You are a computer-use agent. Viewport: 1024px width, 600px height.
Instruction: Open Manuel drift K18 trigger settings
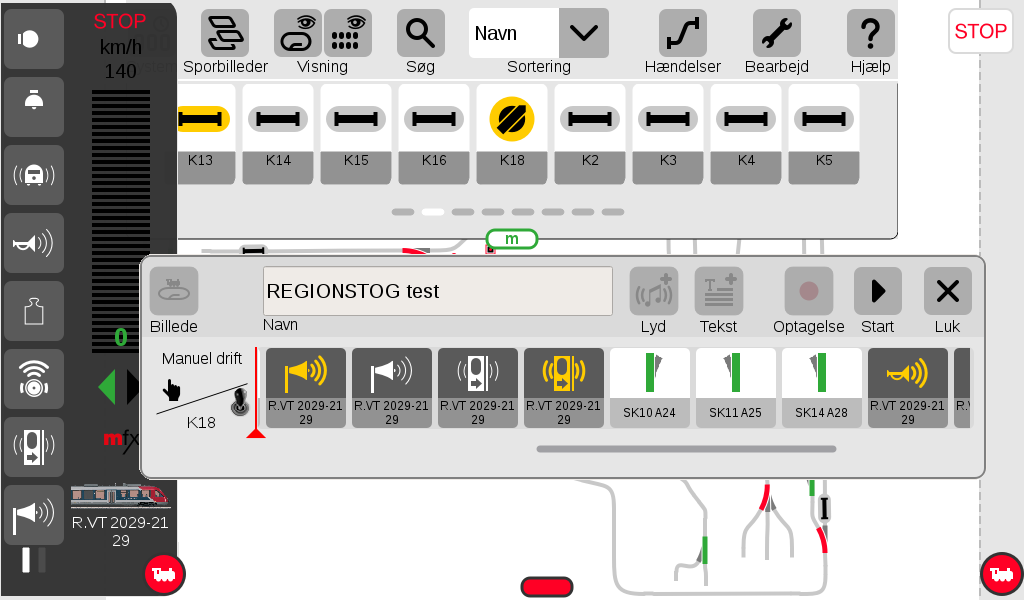201,390
